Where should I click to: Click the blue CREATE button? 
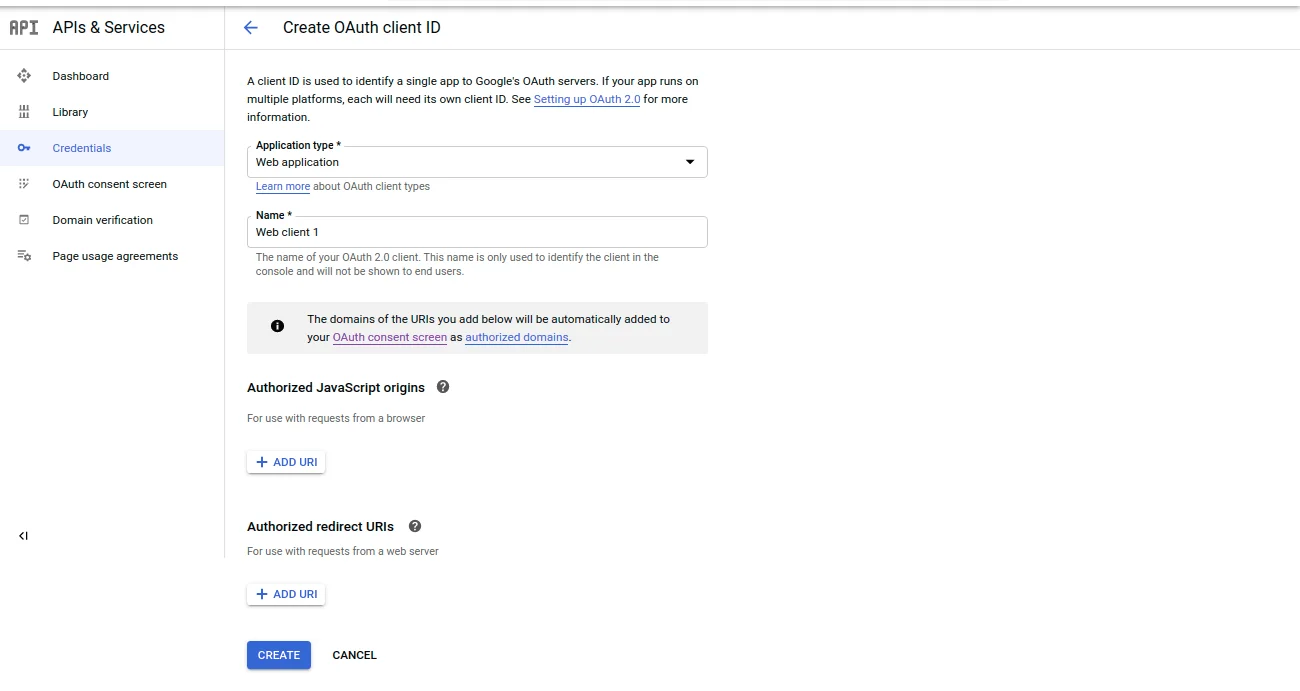click(x=279, y=655)
